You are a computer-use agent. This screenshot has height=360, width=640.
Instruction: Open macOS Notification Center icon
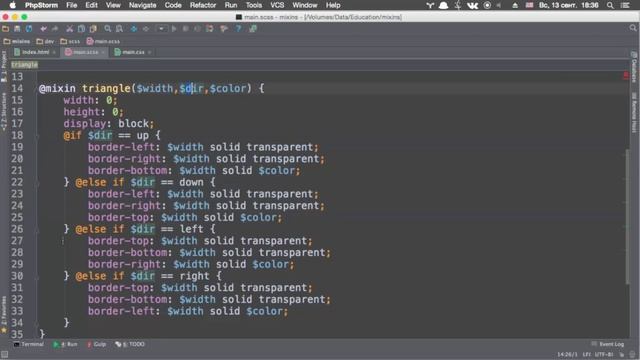pos(625,5)
